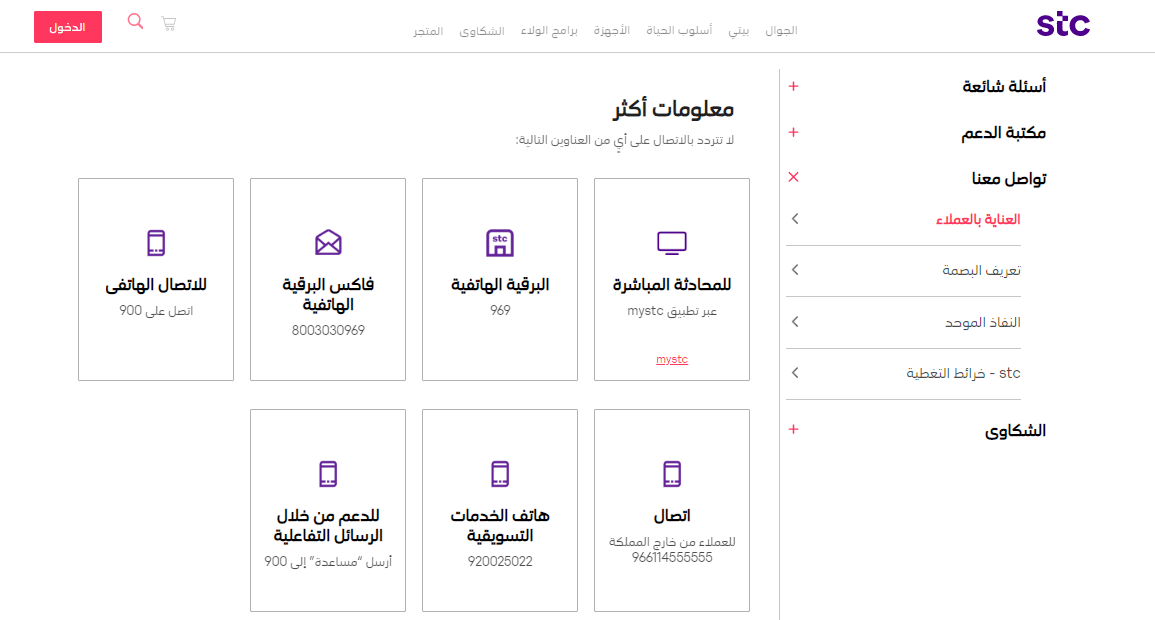This screenshot has height=620, width=1155.
Task: Open المتجر navigation item
Action: click(428, 31)
